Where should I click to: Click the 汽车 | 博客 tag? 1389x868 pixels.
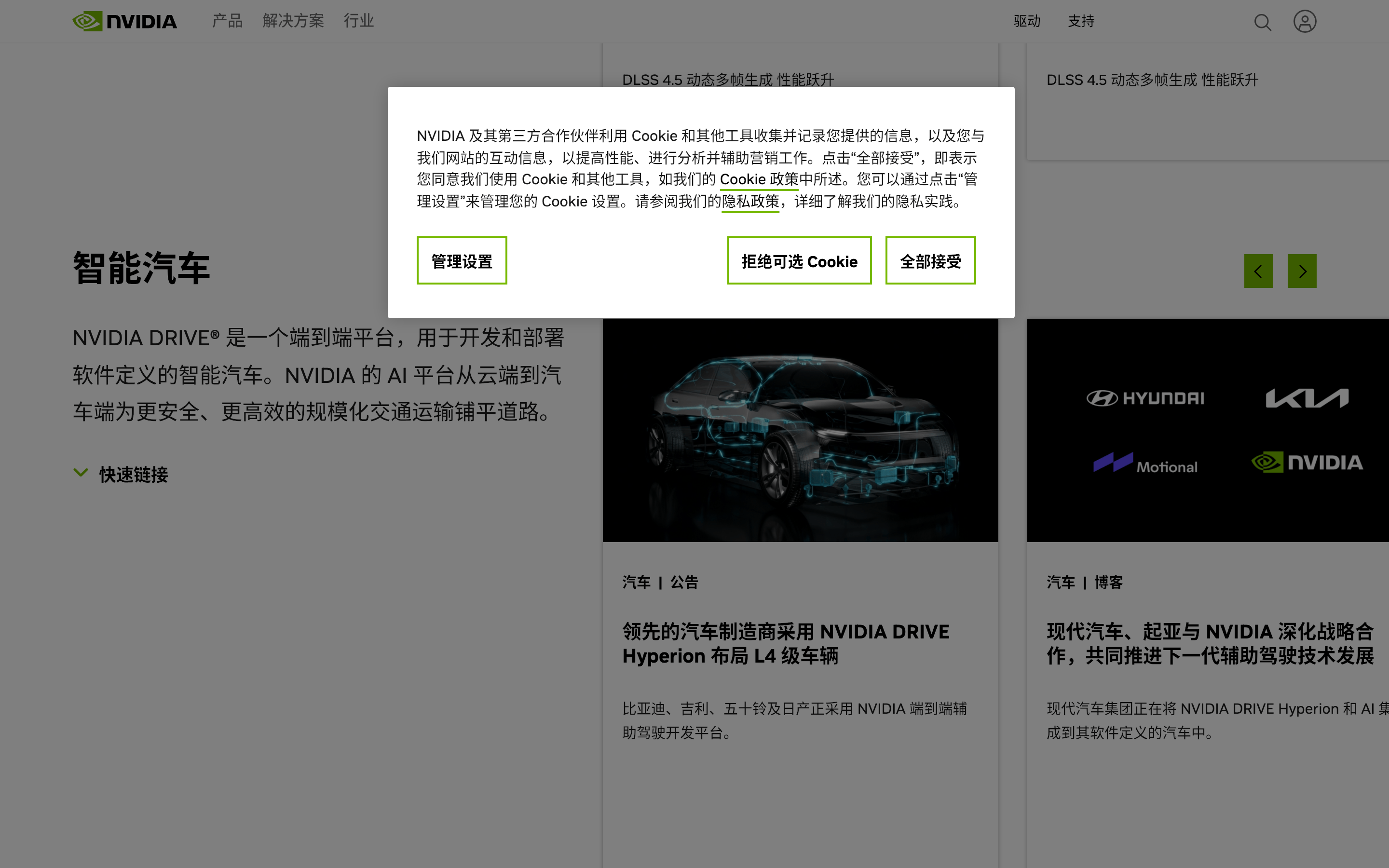point(1084,582)
